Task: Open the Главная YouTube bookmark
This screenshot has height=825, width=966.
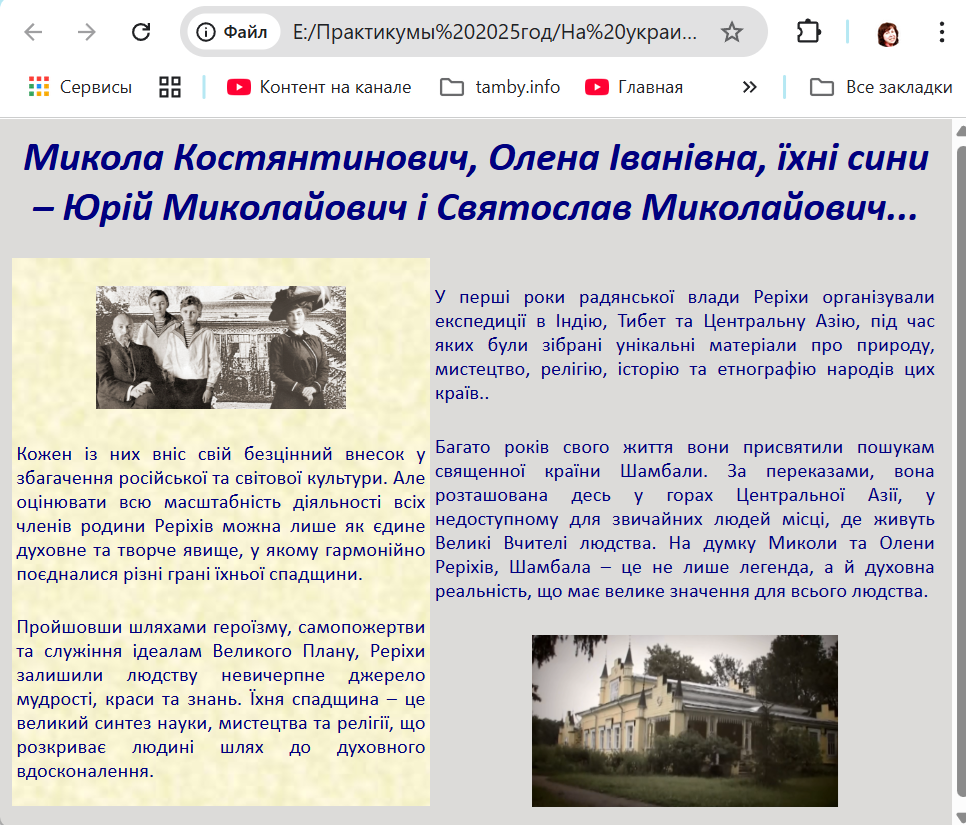Action: coord(634,87)
